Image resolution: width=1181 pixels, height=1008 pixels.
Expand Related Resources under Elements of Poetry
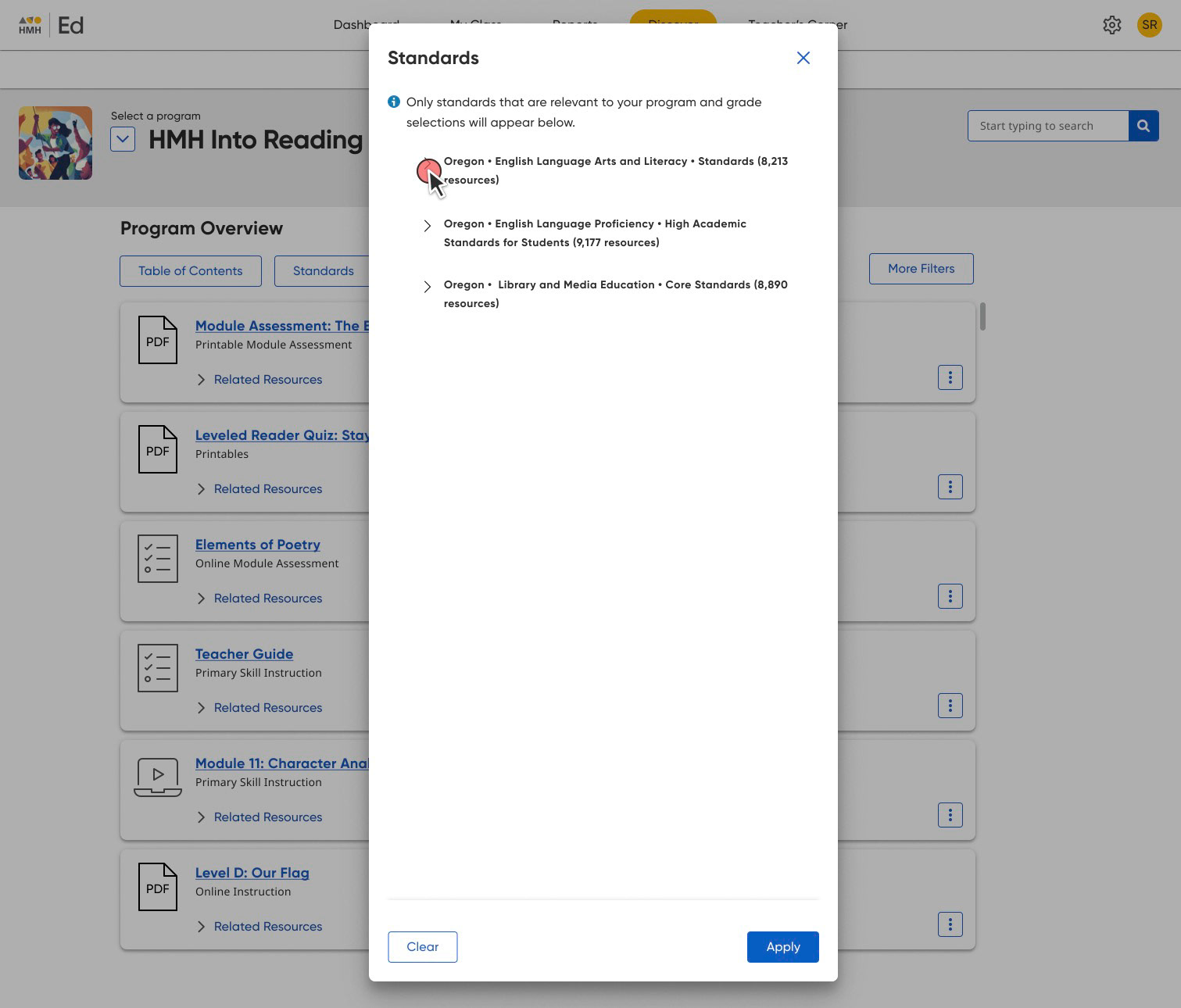tap(259, 598)
